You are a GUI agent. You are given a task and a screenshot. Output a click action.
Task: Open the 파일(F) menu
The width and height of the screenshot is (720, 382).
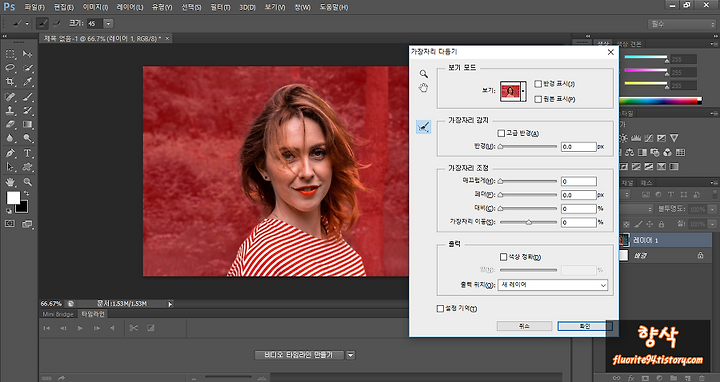[x=34, y=7]
